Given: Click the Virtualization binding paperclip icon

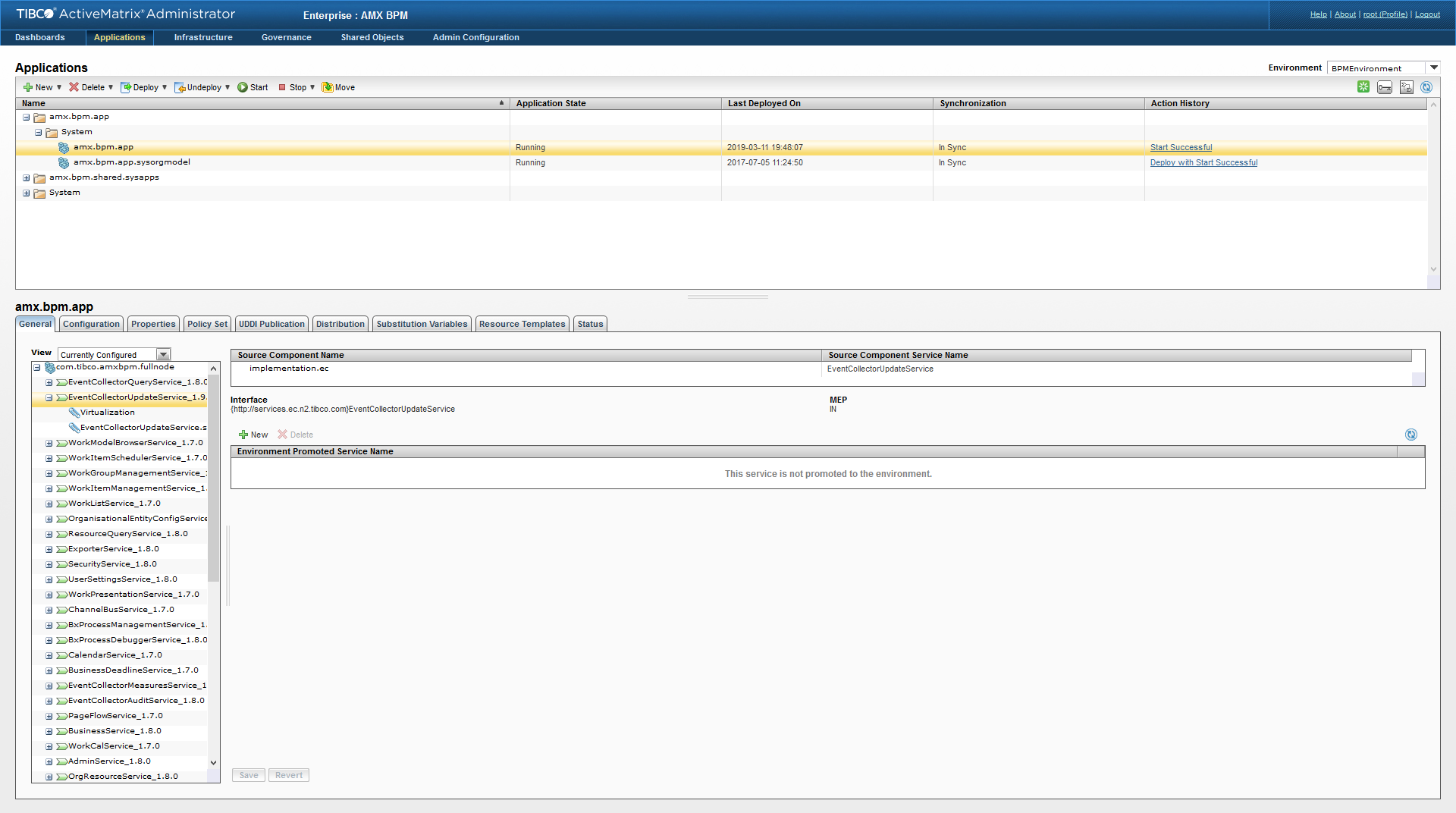Looking at the screenshot, I should [x=74, y=413].
